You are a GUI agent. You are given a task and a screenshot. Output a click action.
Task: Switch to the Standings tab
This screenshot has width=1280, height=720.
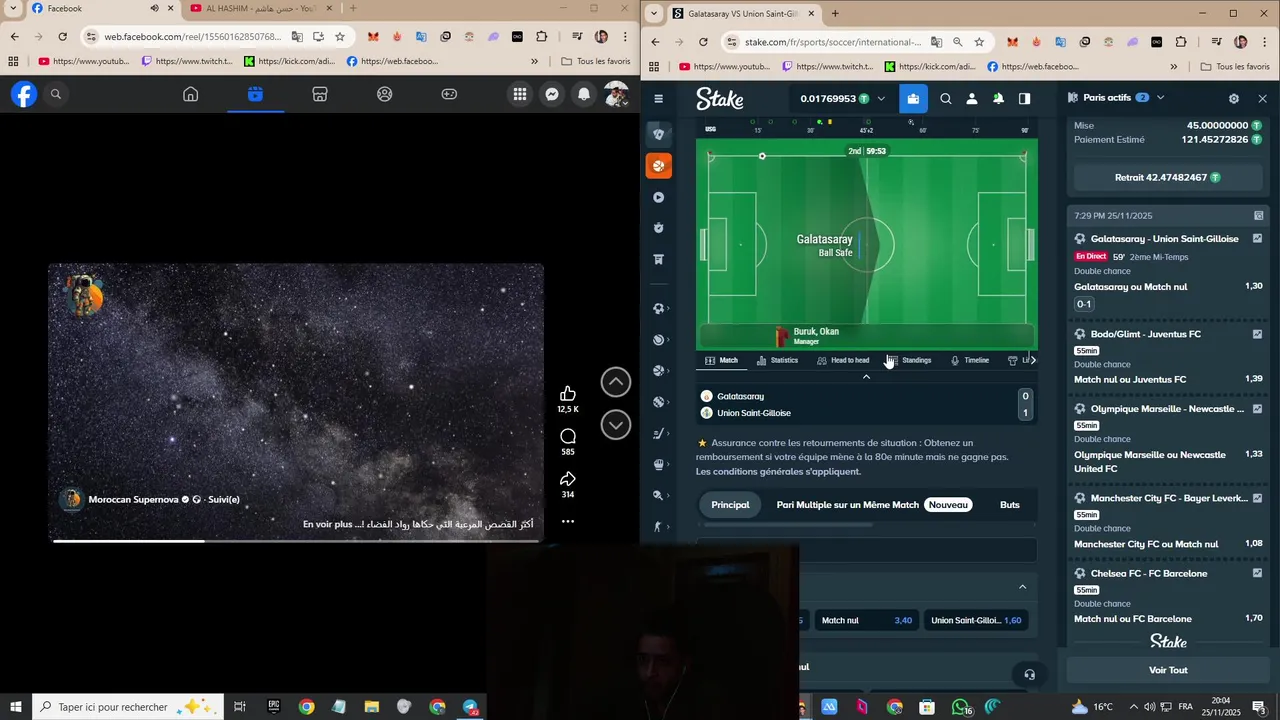tap(909, 360)
